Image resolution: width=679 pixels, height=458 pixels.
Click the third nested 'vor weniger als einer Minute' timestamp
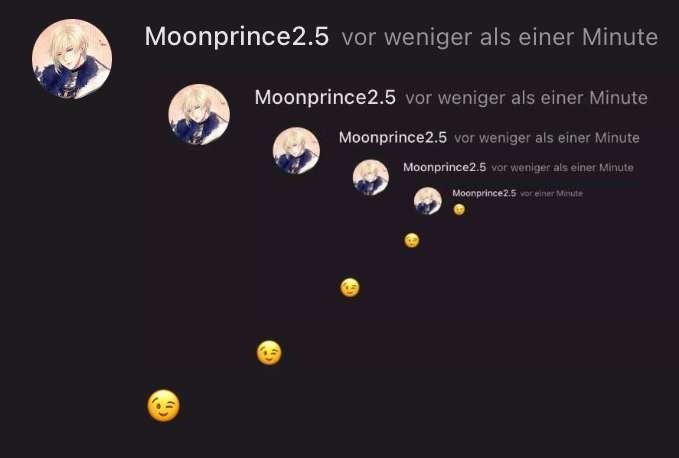[x=547, y=138]
